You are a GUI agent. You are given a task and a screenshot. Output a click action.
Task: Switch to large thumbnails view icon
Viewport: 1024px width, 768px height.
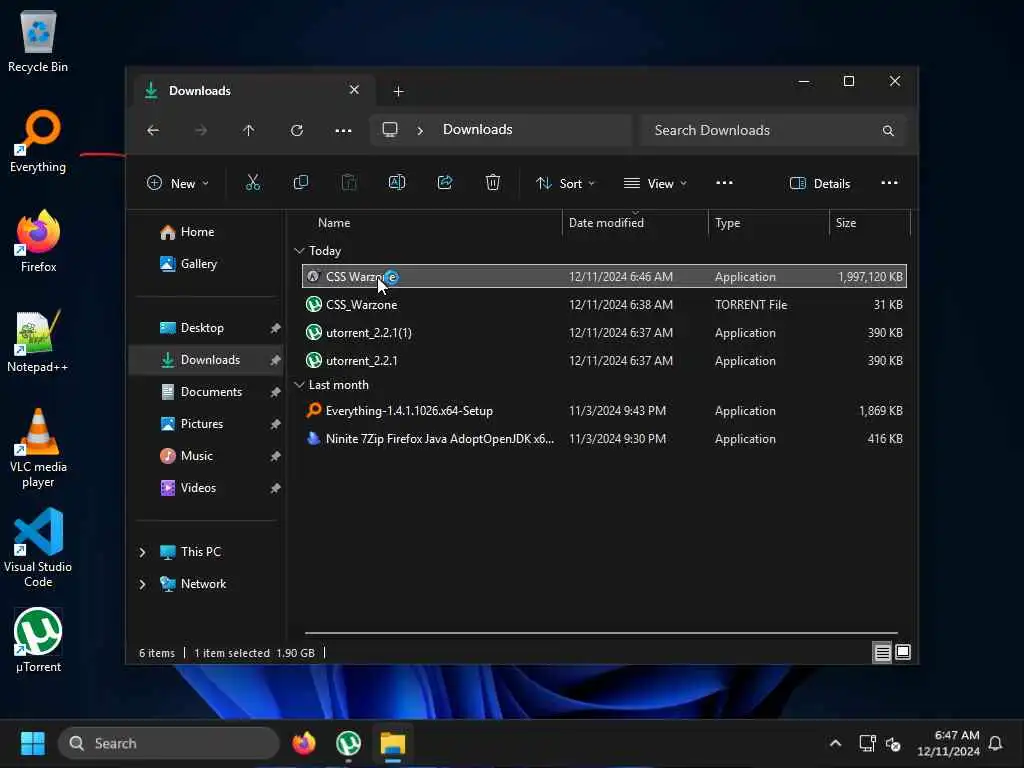pos(903,652)
